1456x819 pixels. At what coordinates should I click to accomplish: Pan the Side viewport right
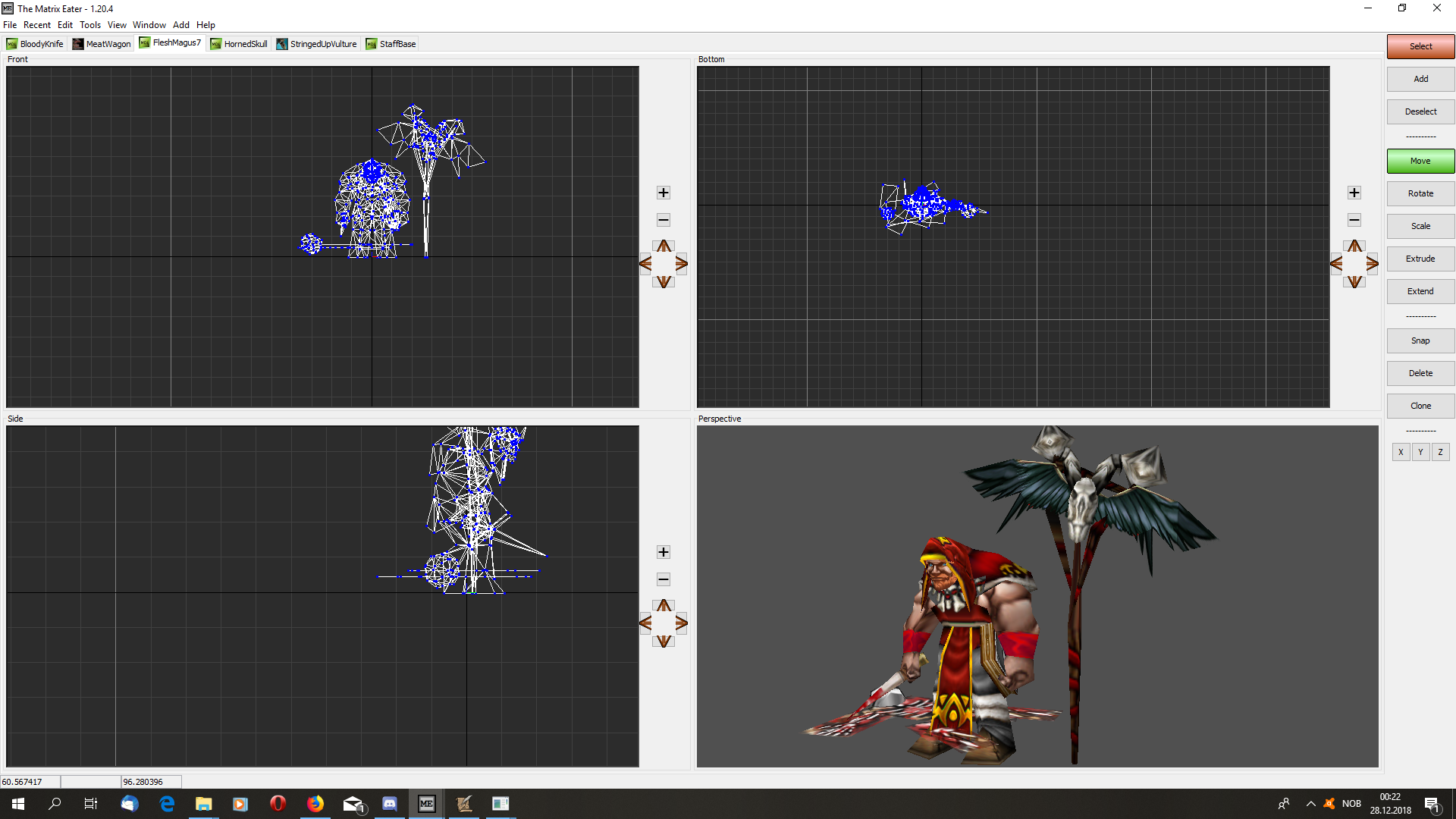(681, 623)
